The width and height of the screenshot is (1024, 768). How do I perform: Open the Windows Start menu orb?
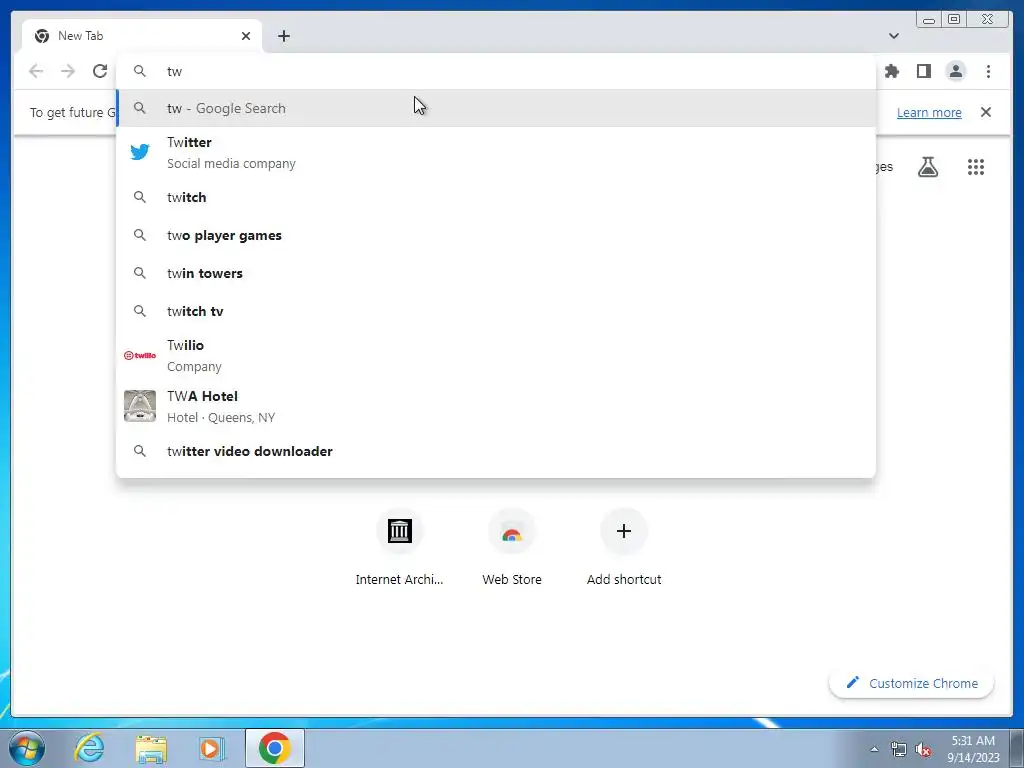coord(27,748)
